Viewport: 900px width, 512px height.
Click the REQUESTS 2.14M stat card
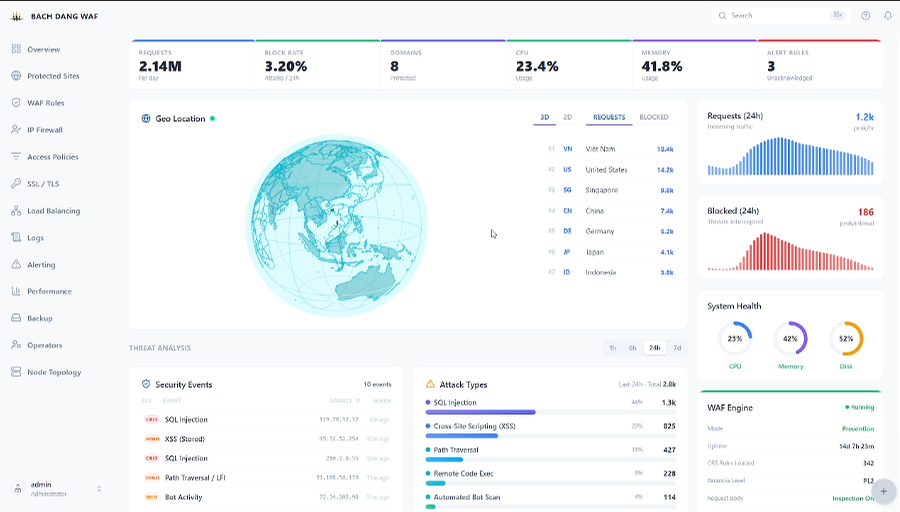pos(193,65)
